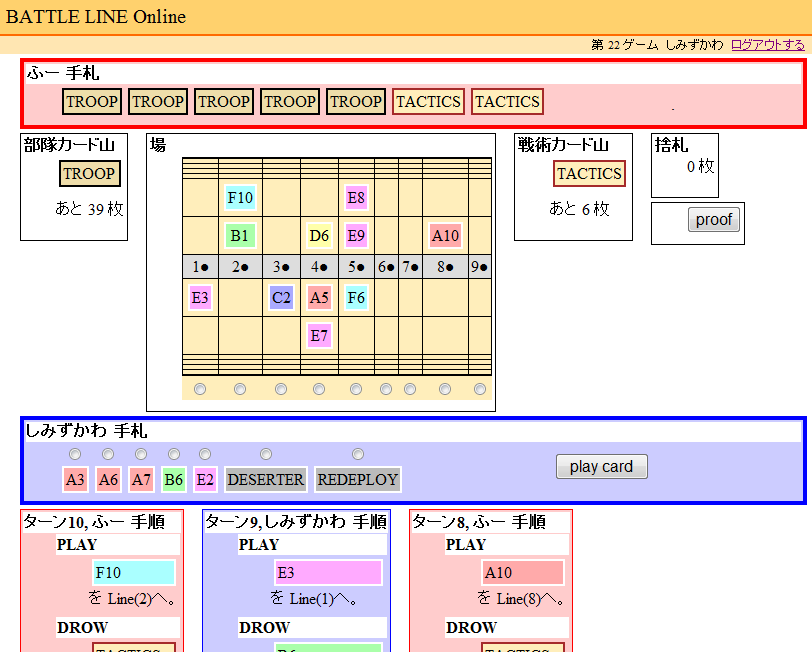Click the A6 card in hand
The height and width of the screenshot is (652, 812).
108,480
